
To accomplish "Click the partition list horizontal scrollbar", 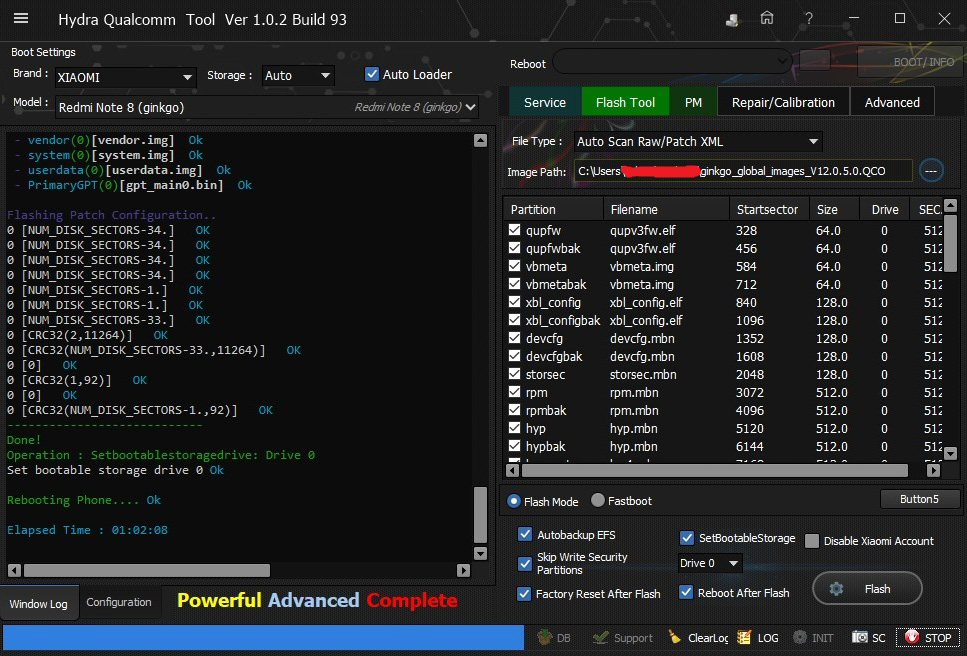I will pos(715,470).
